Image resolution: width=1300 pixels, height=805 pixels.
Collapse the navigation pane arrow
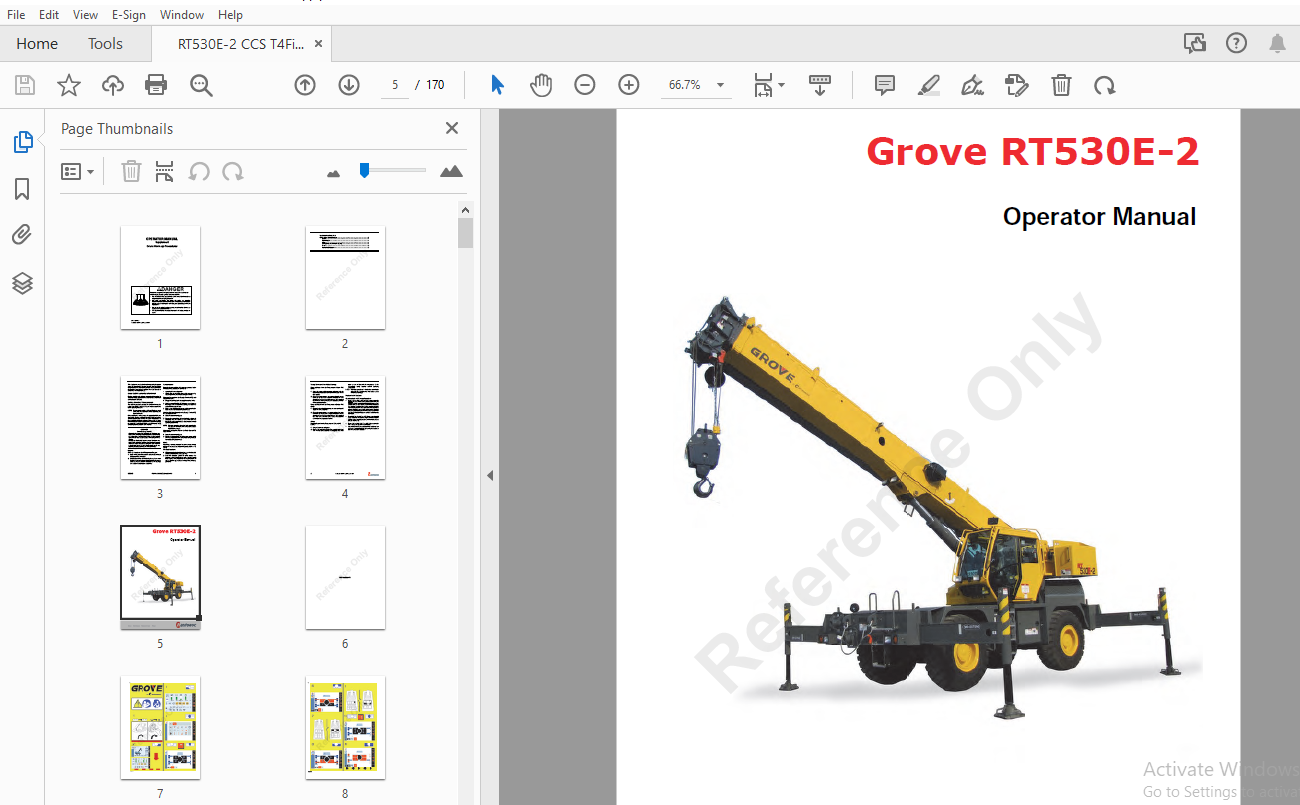point(490,476)
